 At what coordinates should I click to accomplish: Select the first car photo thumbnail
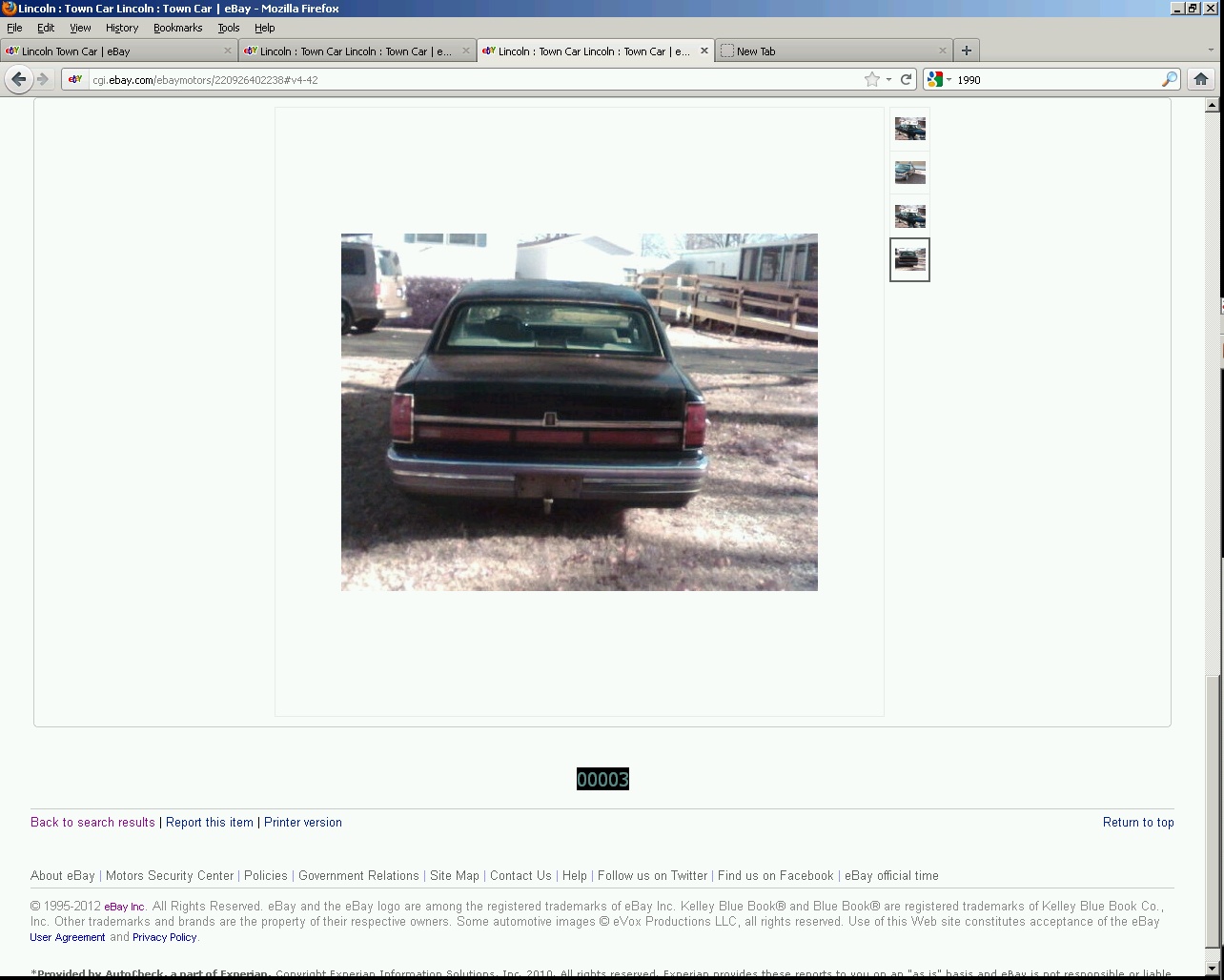pyautogui.click(x=909, y=129)
